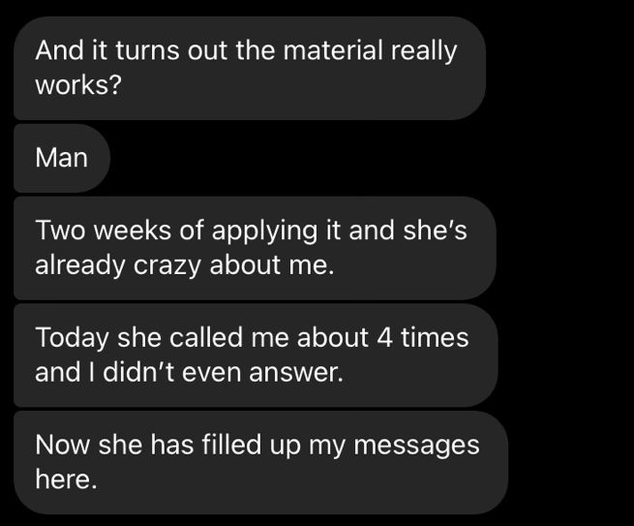Click the 'Man' message bubble
The image size is (634, 526).
(61, 158)
